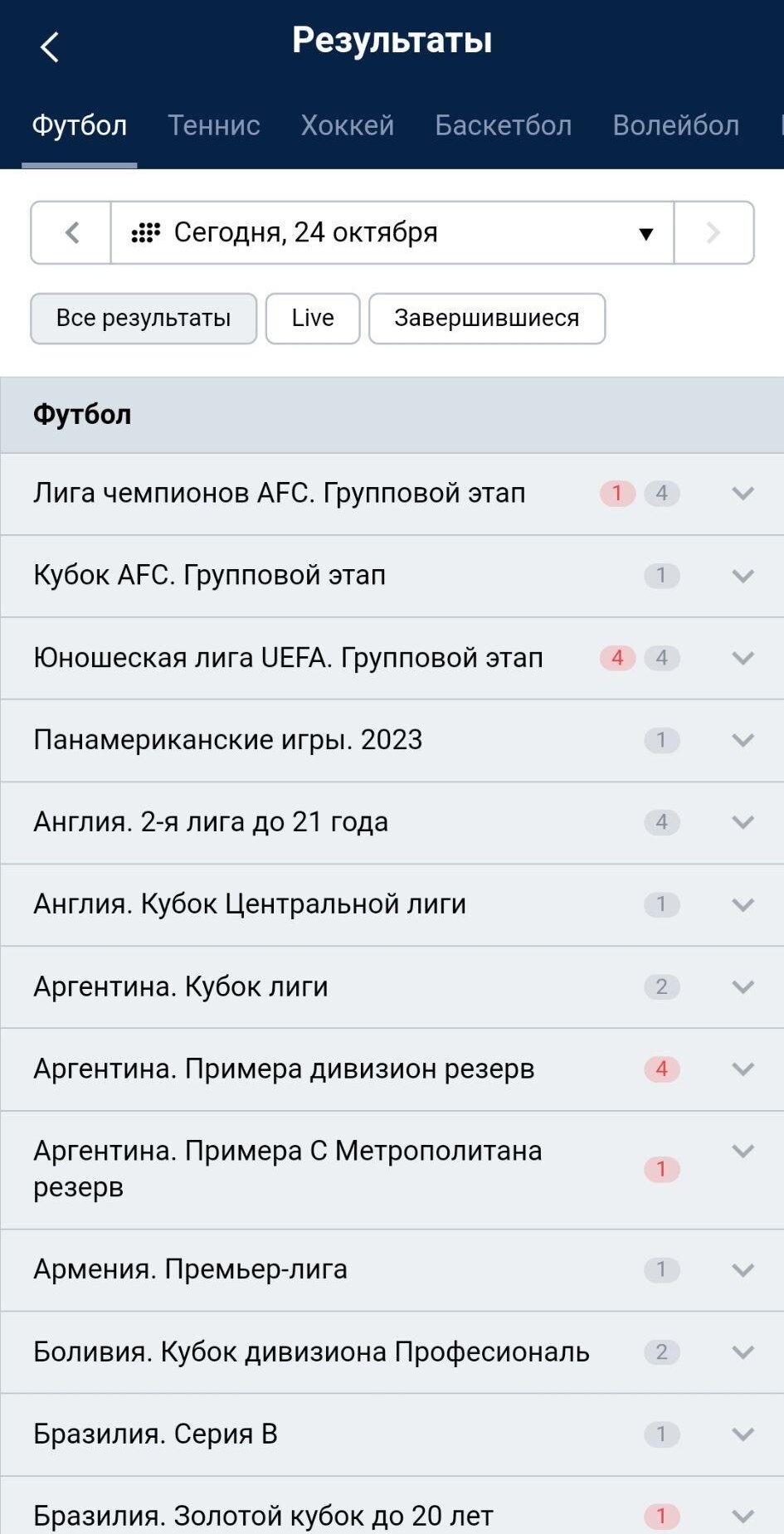Expand Кубок AFC. Групповой этап chevron
This screenshot has width=784, height=1534.
(x=743, y=576)
